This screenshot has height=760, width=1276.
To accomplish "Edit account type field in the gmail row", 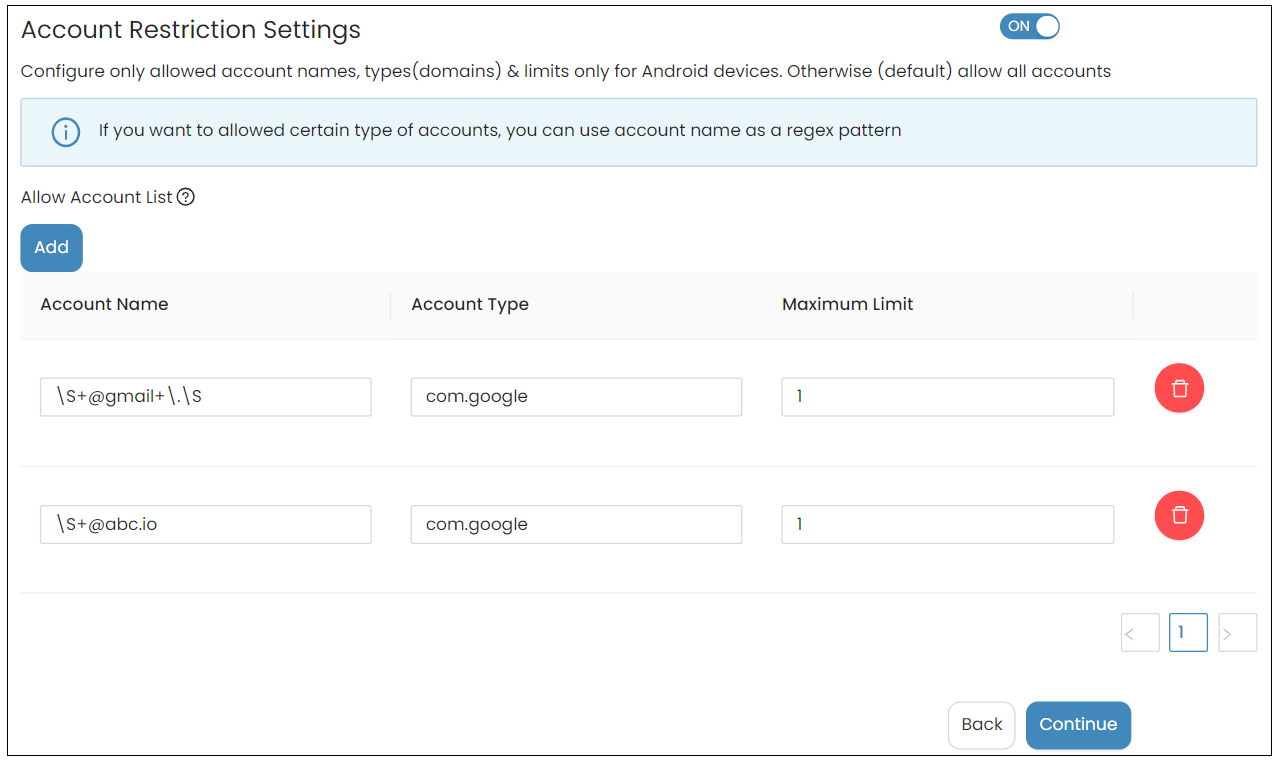I will [576, 397].
